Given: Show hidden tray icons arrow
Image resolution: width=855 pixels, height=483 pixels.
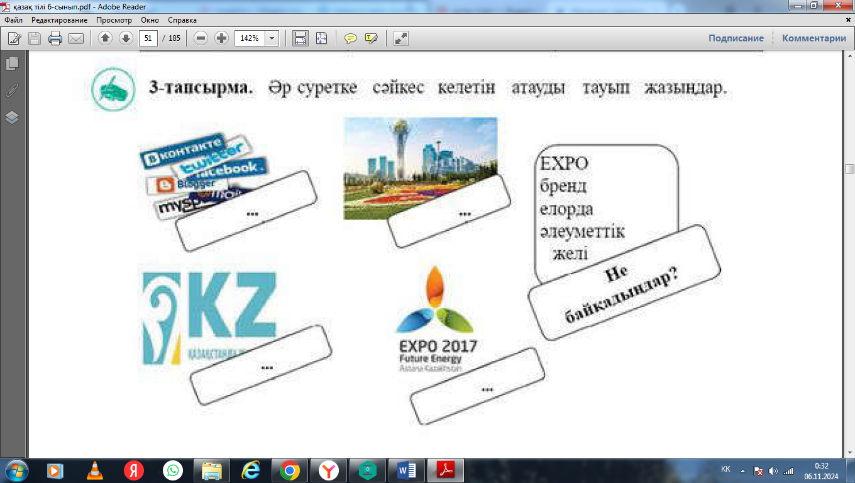Looking at the screenshot, I should click(742, 471).
